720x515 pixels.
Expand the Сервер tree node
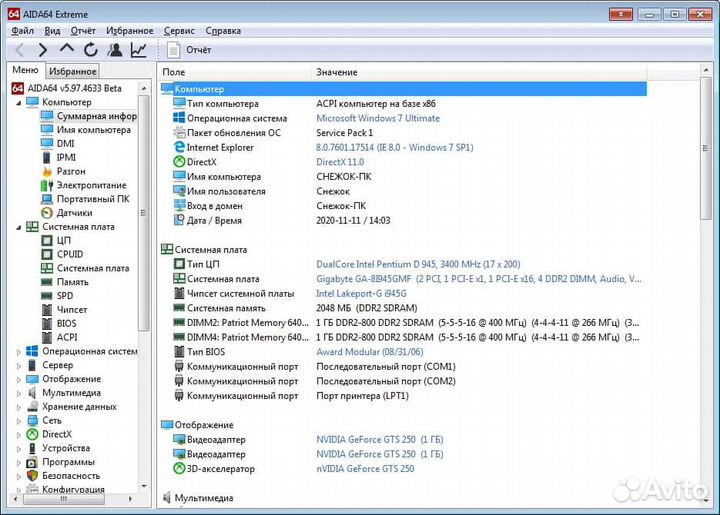tap(19, 366)
